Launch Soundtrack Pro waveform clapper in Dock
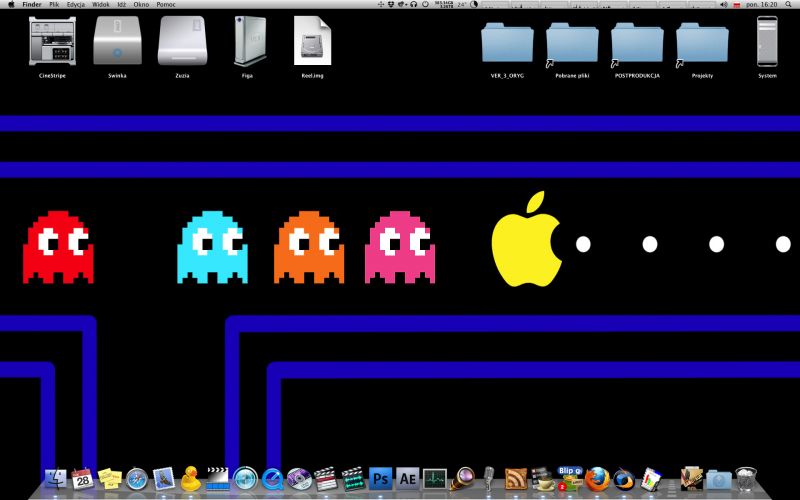Image resolution: width=800 pixels, height=500 pixels. click(353, 479)
